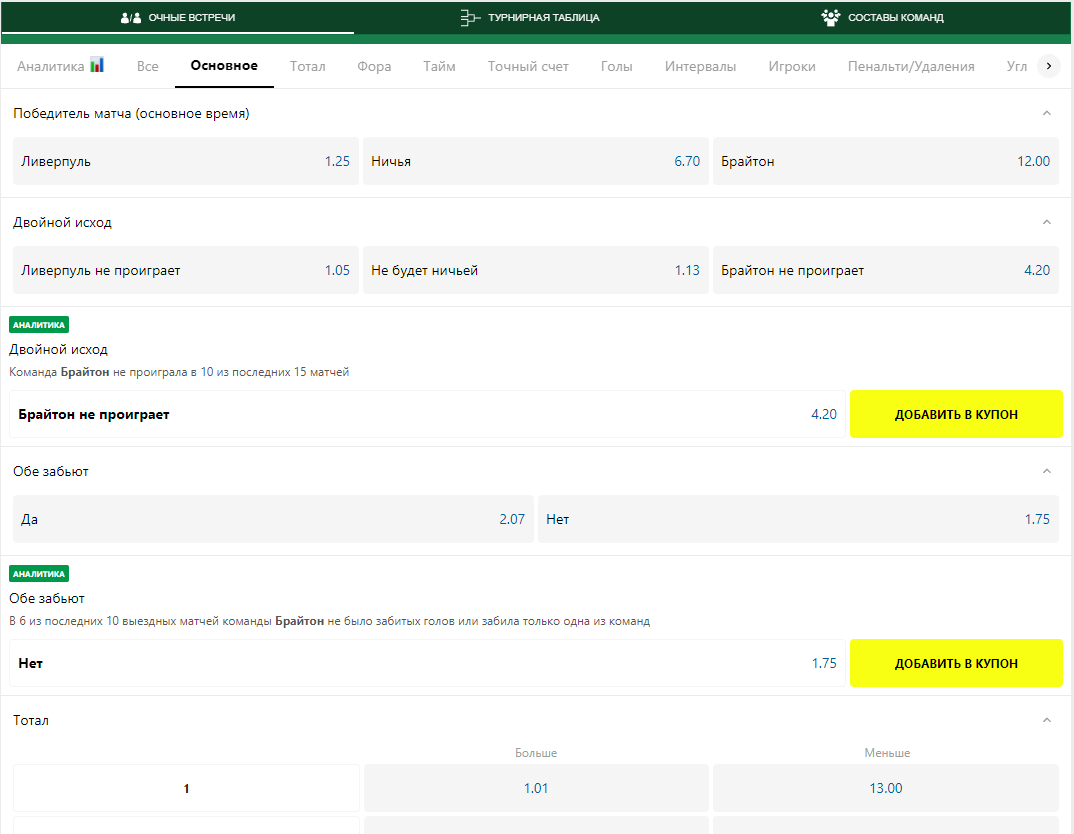Add Обе забьют Нет analytics bet to coupon

tap(956, 663)
